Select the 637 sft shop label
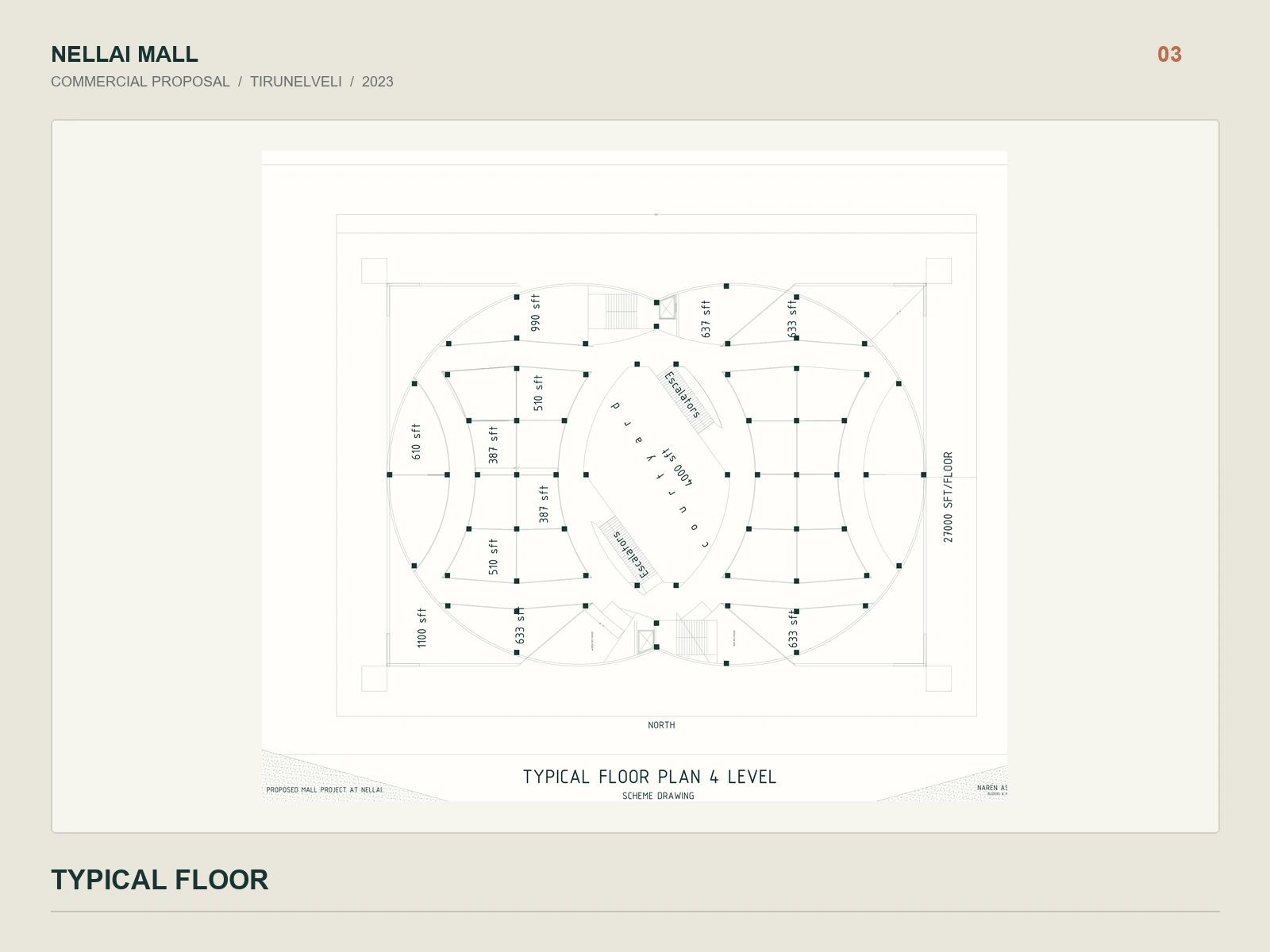The height and width of the screenshot is (952, 1270). pos(706,319)
